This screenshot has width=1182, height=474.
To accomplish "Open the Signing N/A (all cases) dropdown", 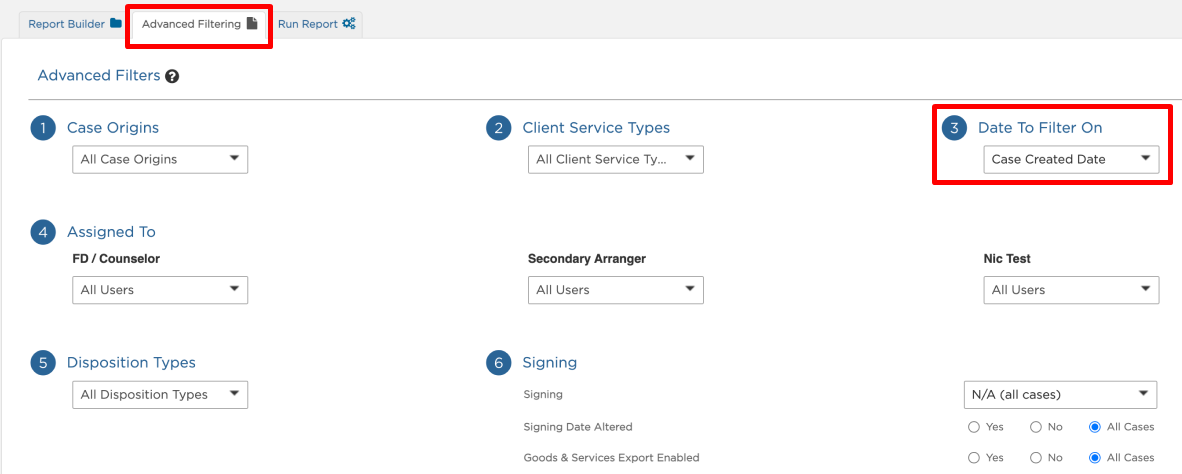I will pyautogui.click(x=1060, y=394).
